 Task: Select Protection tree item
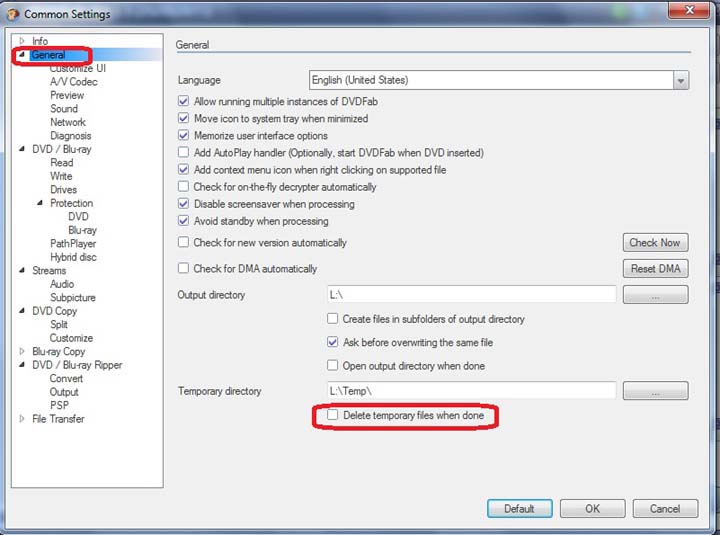pyautogui.click(x=71, y=203)
